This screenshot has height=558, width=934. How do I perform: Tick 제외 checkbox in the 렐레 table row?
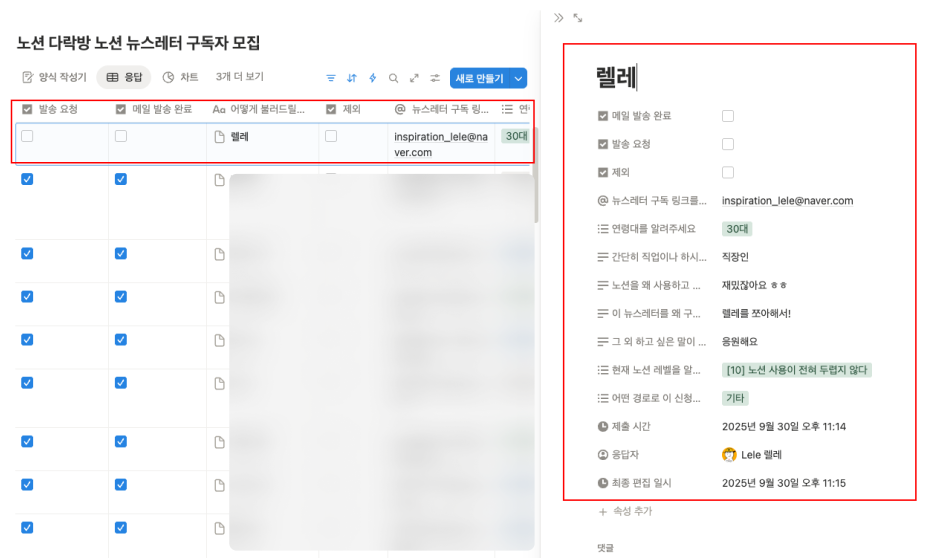(331, 136)
